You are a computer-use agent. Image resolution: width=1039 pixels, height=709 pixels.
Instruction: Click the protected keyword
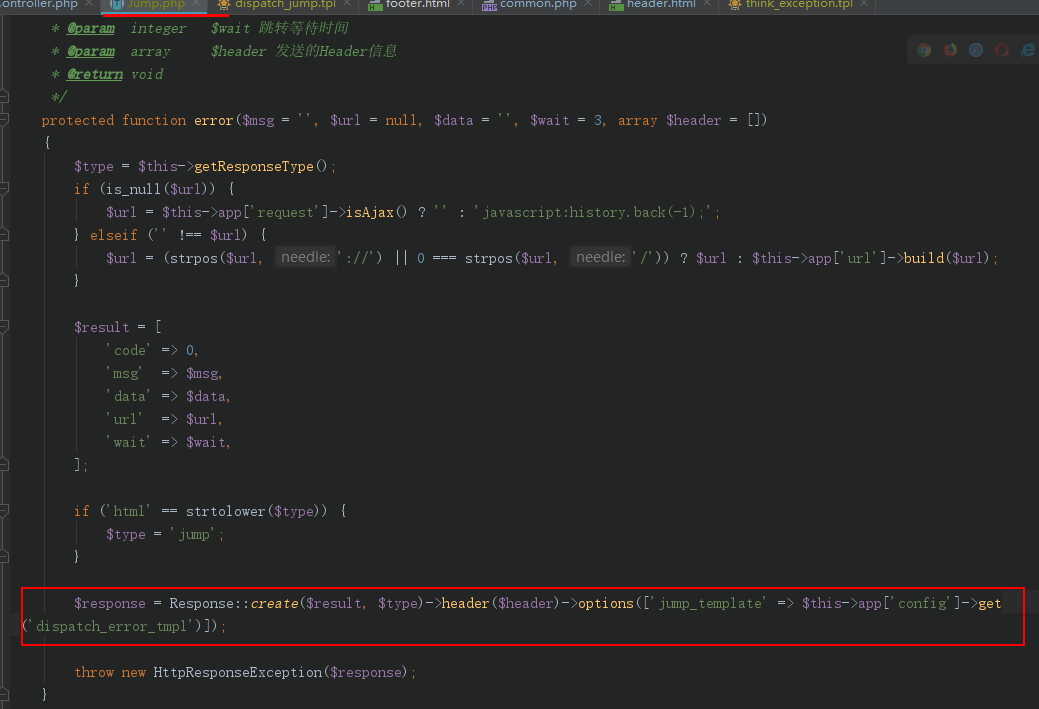[x=78, y=120]
